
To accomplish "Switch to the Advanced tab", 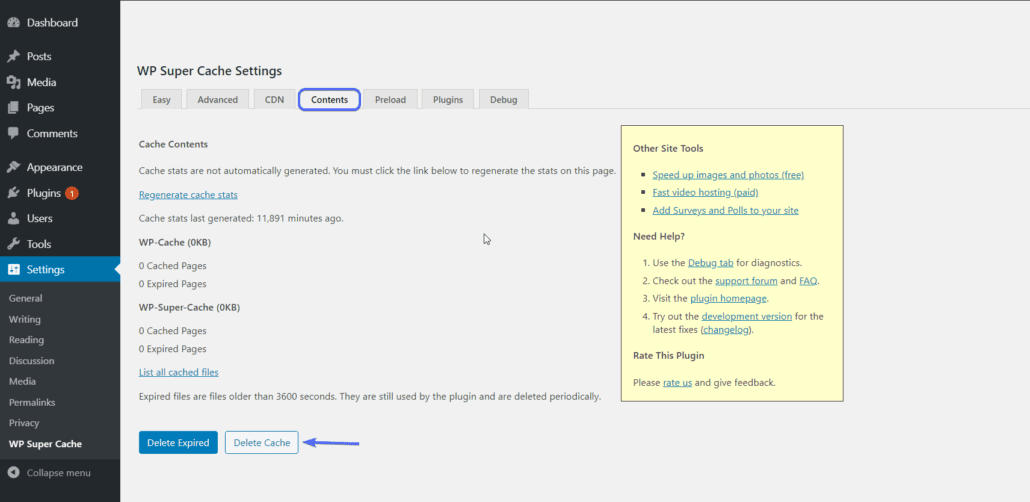I will point(217,100).
